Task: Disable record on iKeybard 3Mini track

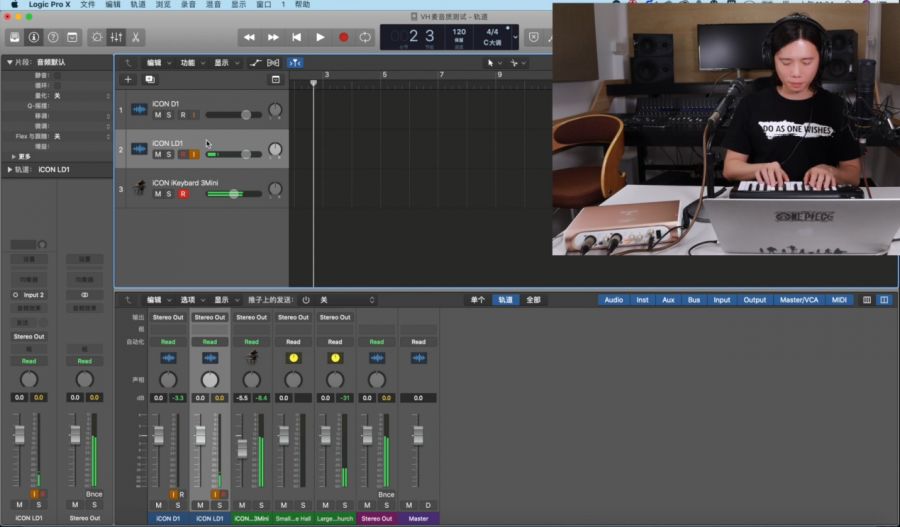Action: point(182,194)
